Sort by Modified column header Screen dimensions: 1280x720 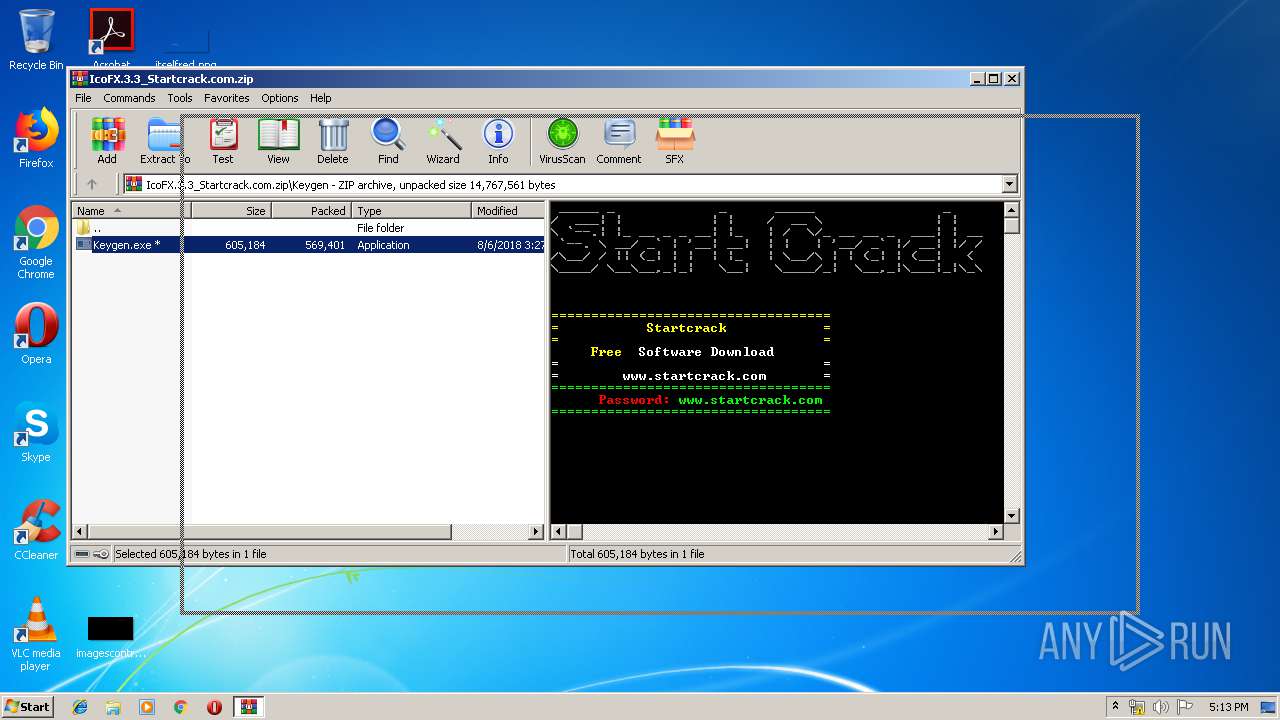tap(508, 211)
